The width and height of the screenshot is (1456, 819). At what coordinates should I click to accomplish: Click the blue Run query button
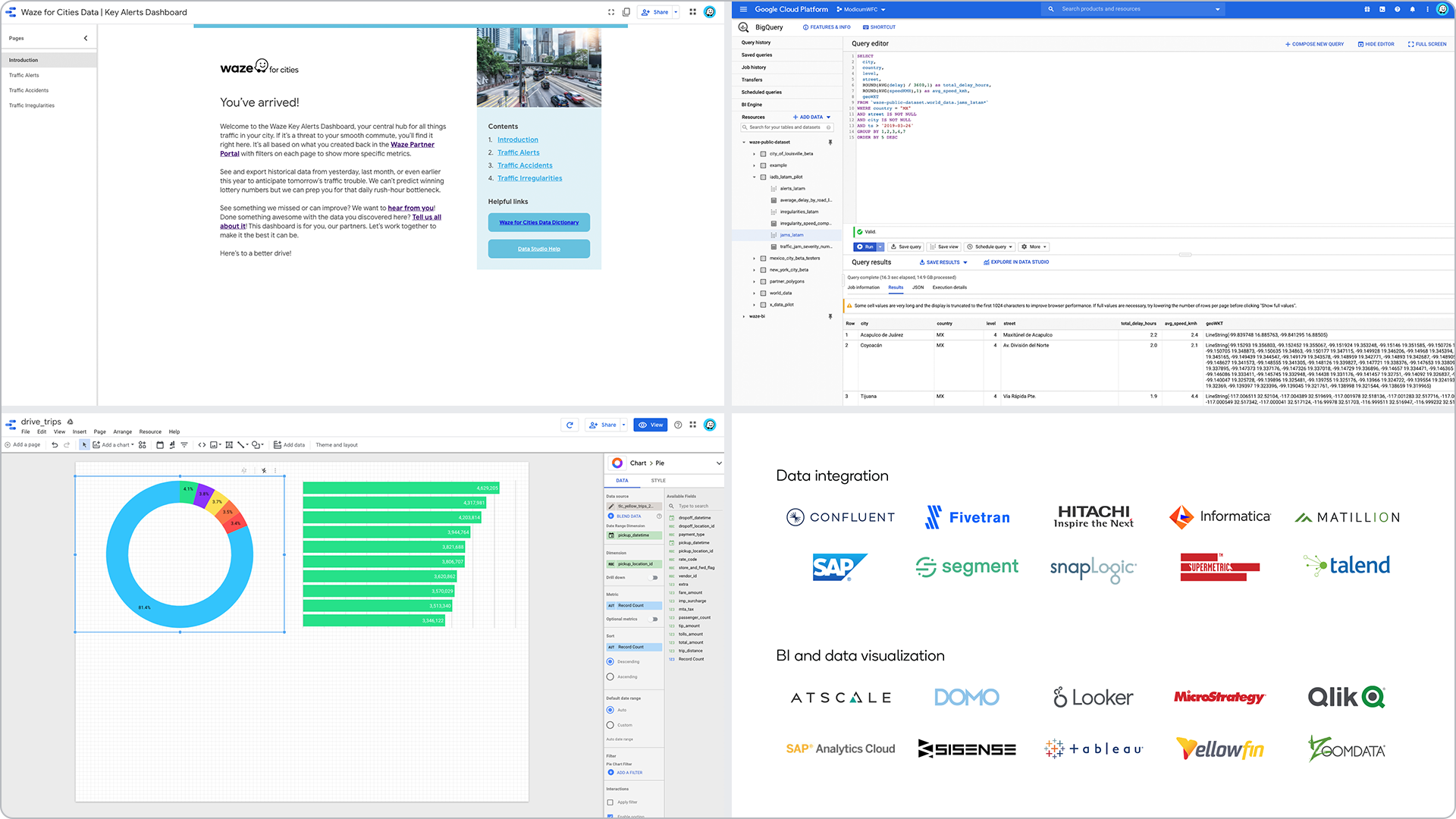click(x=865, y=247)
